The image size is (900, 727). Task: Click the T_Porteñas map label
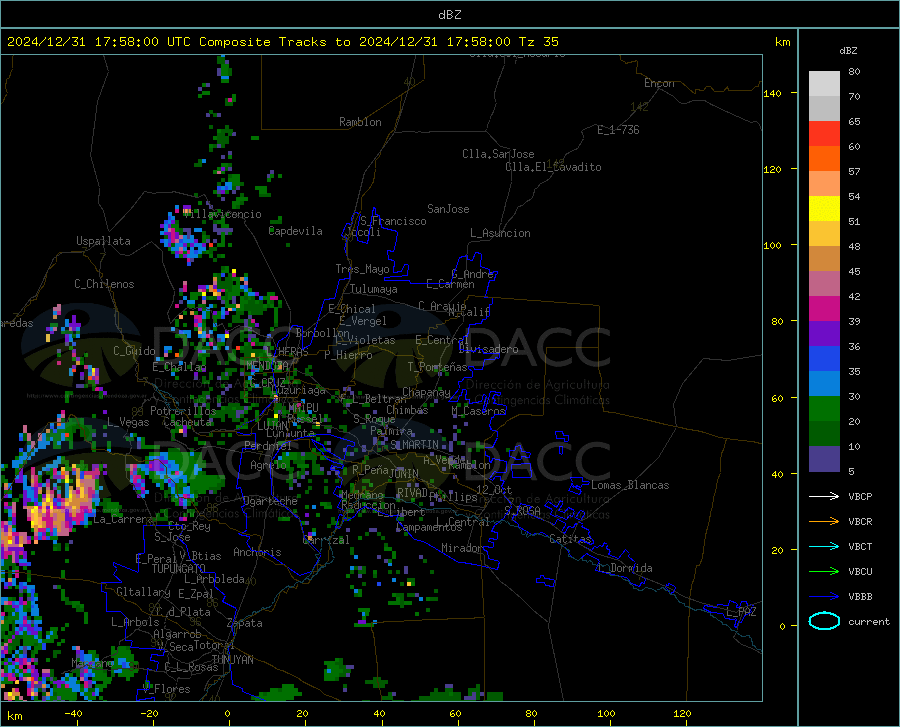(437, 367)
